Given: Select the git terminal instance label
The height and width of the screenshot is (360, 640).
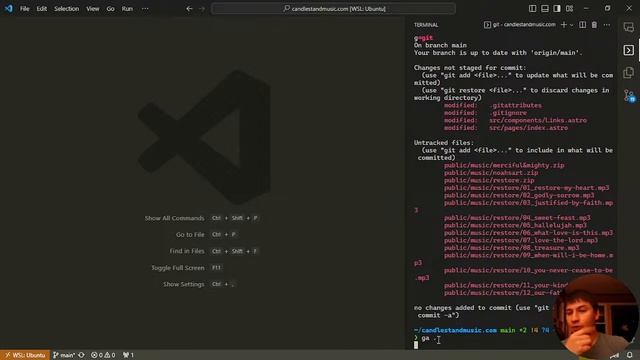Looking at the screenshot, I should pyautogui.click(x=520, y=25).
